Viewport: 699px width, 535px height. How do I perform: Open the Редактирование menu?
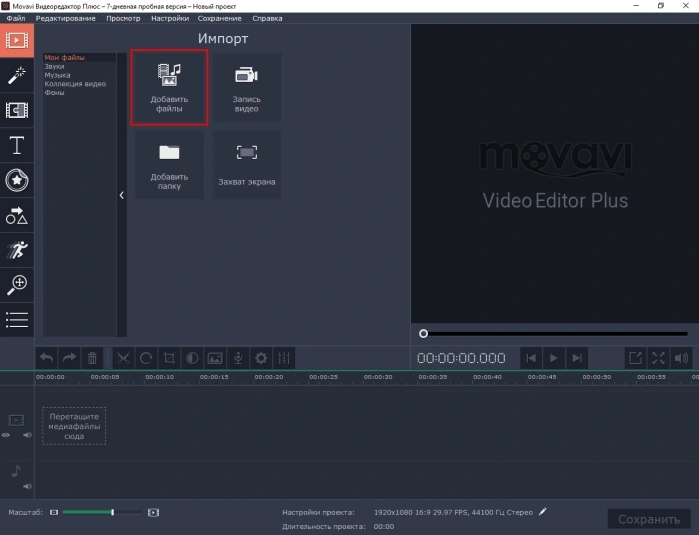click(66, 18)
